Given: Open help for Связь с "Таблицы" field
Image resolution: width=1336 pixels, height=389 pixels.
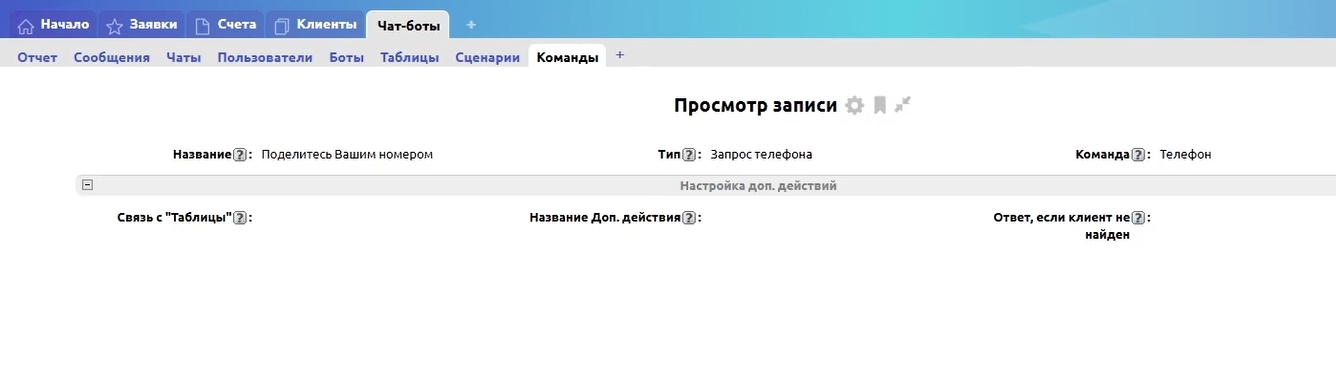Looking at the screenshot, I should pos(240,218).
